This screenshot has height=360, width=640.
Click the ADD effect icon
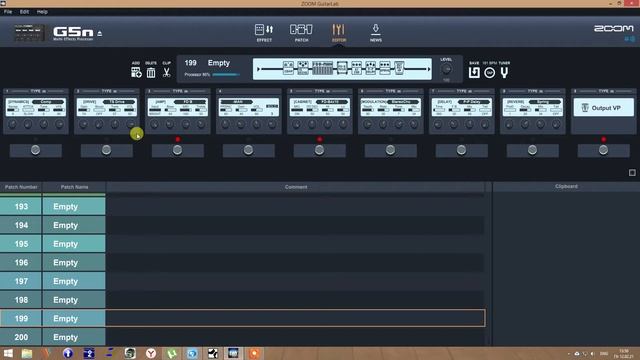click(x=136, y=73)
